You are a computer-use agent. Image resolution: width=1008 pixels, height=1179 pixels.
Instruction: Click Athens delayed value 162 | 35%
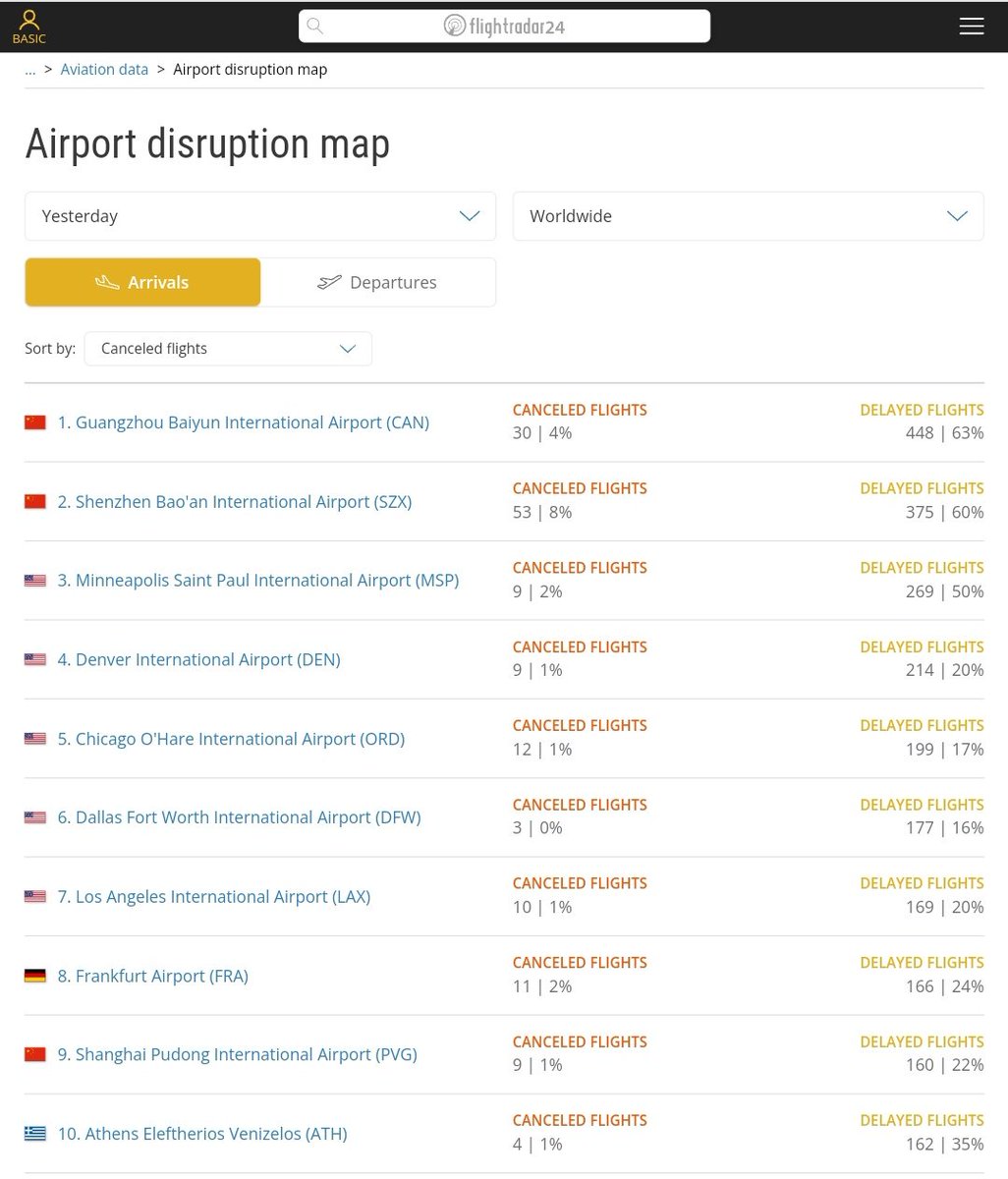944,1145
